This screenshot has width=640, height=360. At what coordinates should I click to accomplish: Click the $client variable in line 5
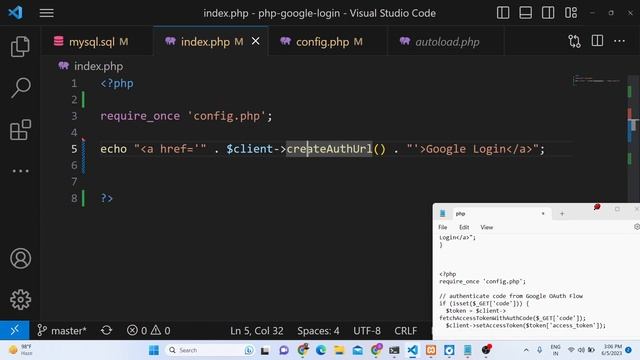[x=249, y=149]
